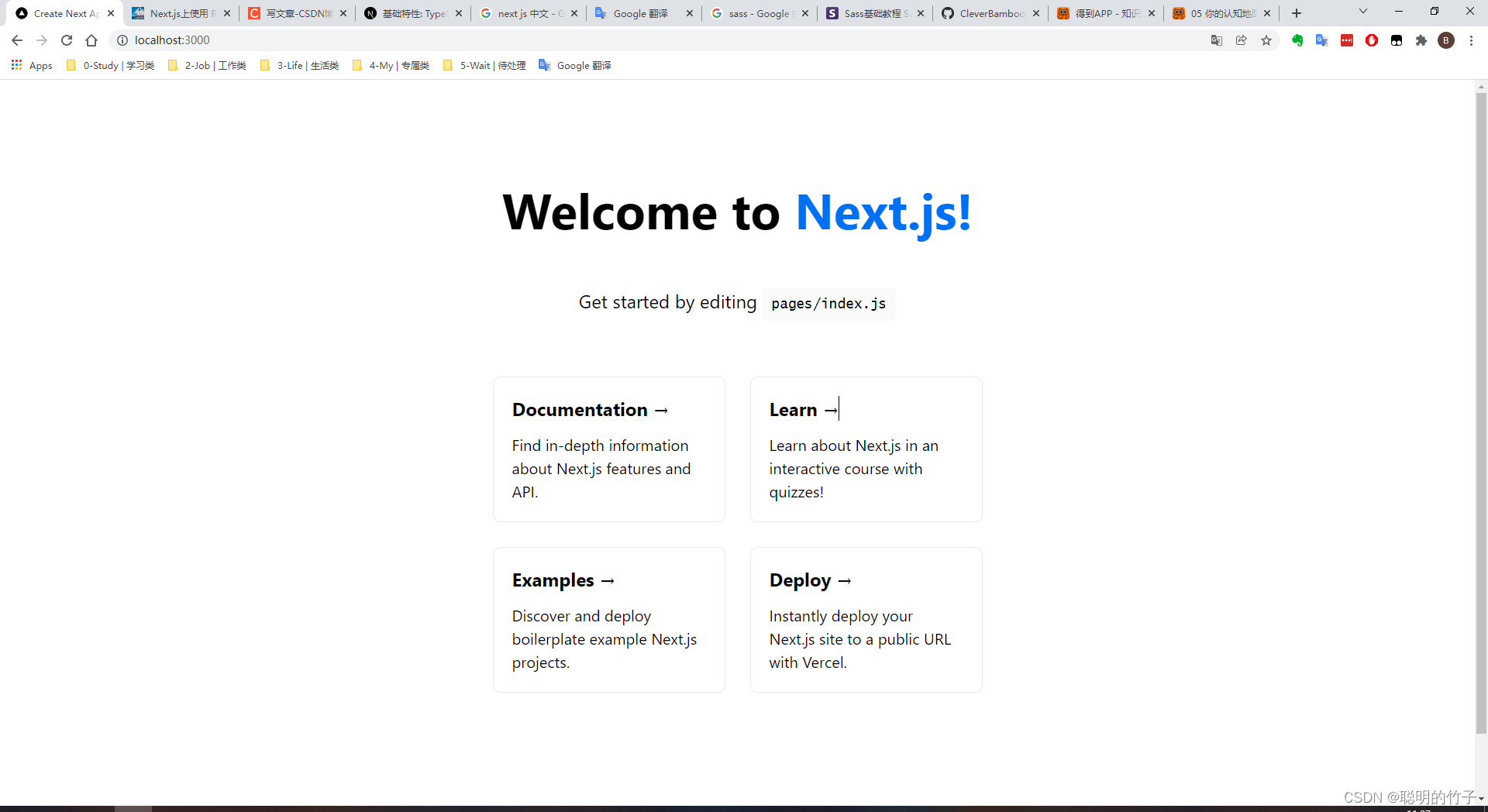Open the Next.js! title link

883,212
